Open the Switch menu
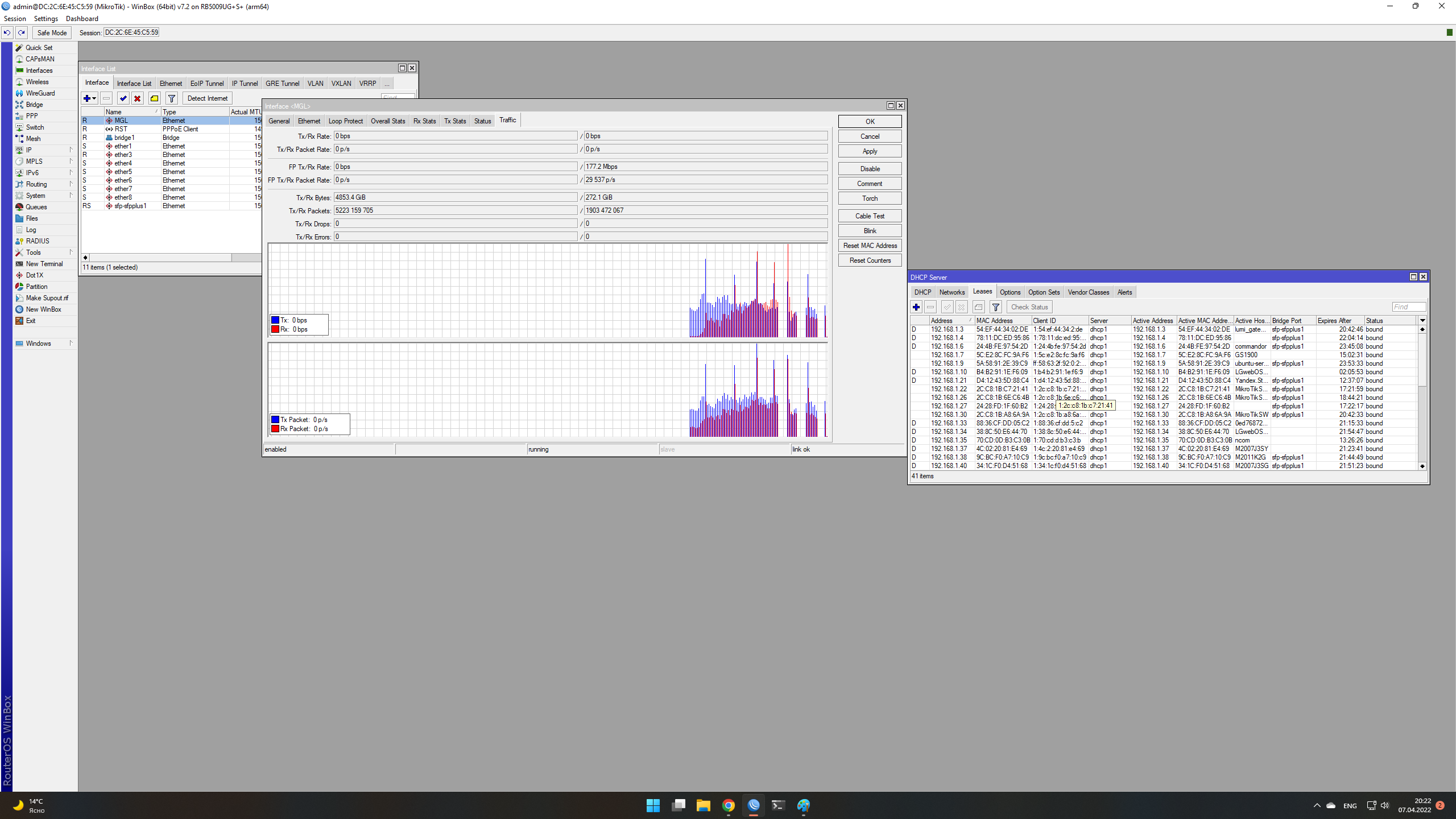The width and height of the screenshot is (1456, 819). [x=35, y=127]
